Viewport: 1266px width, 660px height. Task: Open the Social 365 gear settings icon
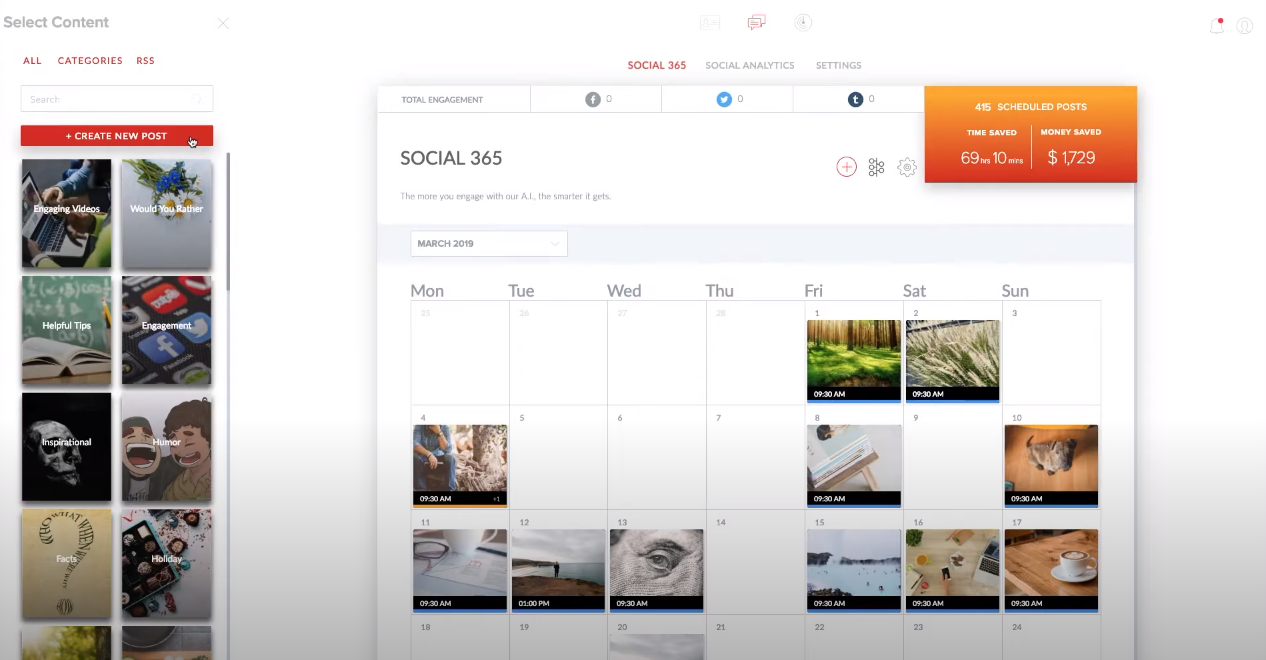click(x=907, y=167)
